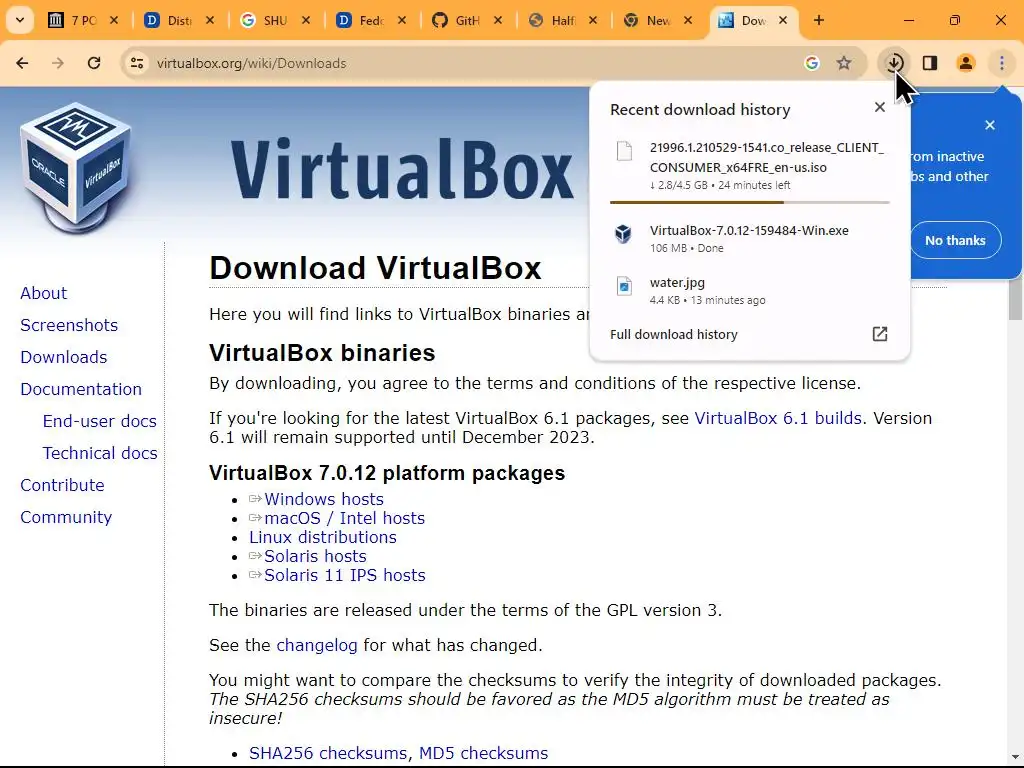Click the Linux distributions link

tap(323, 537)
